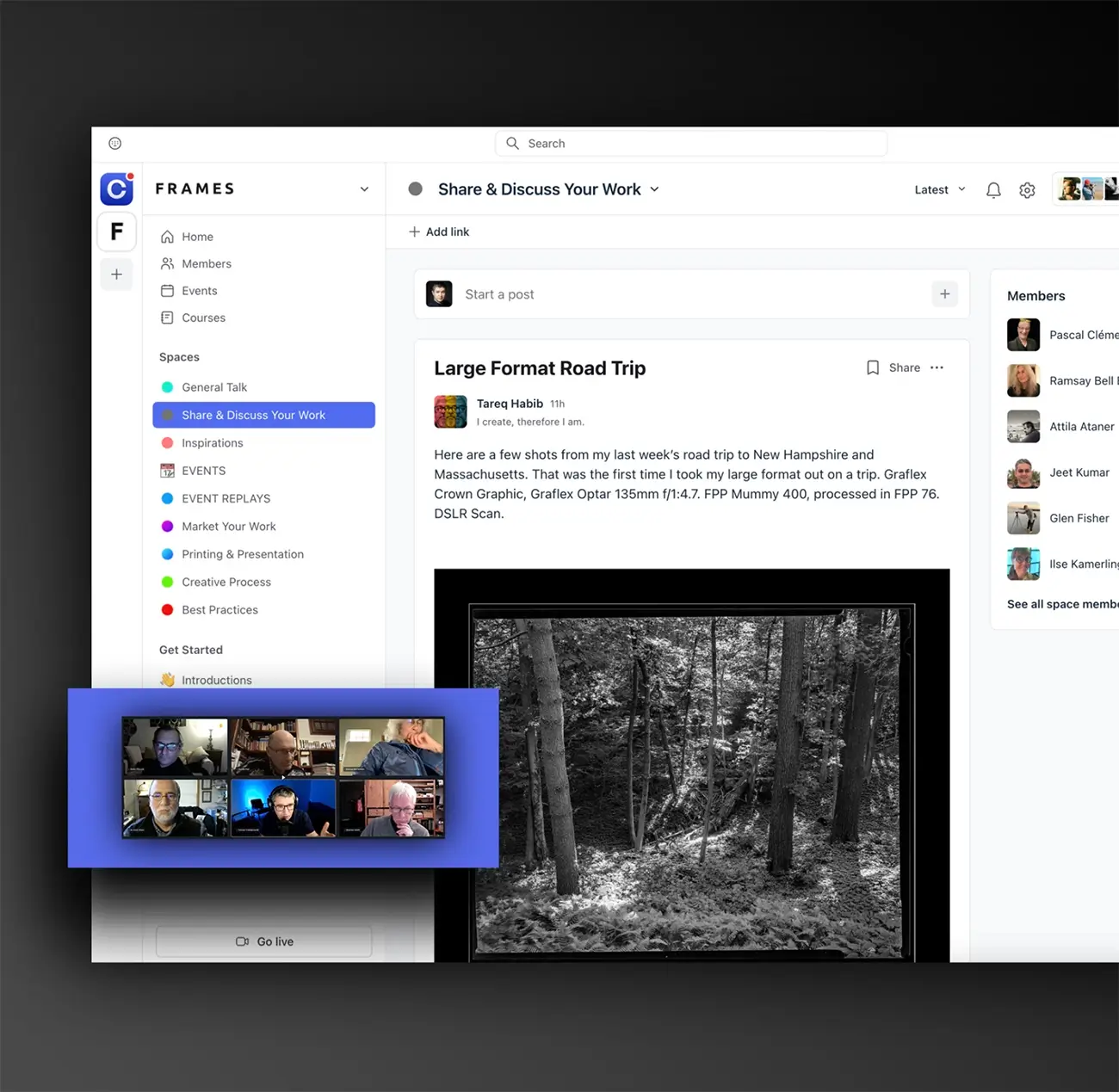1119x1092 pixels.
Task: Click the Home icon in sidebar
Action: point(167,237)
